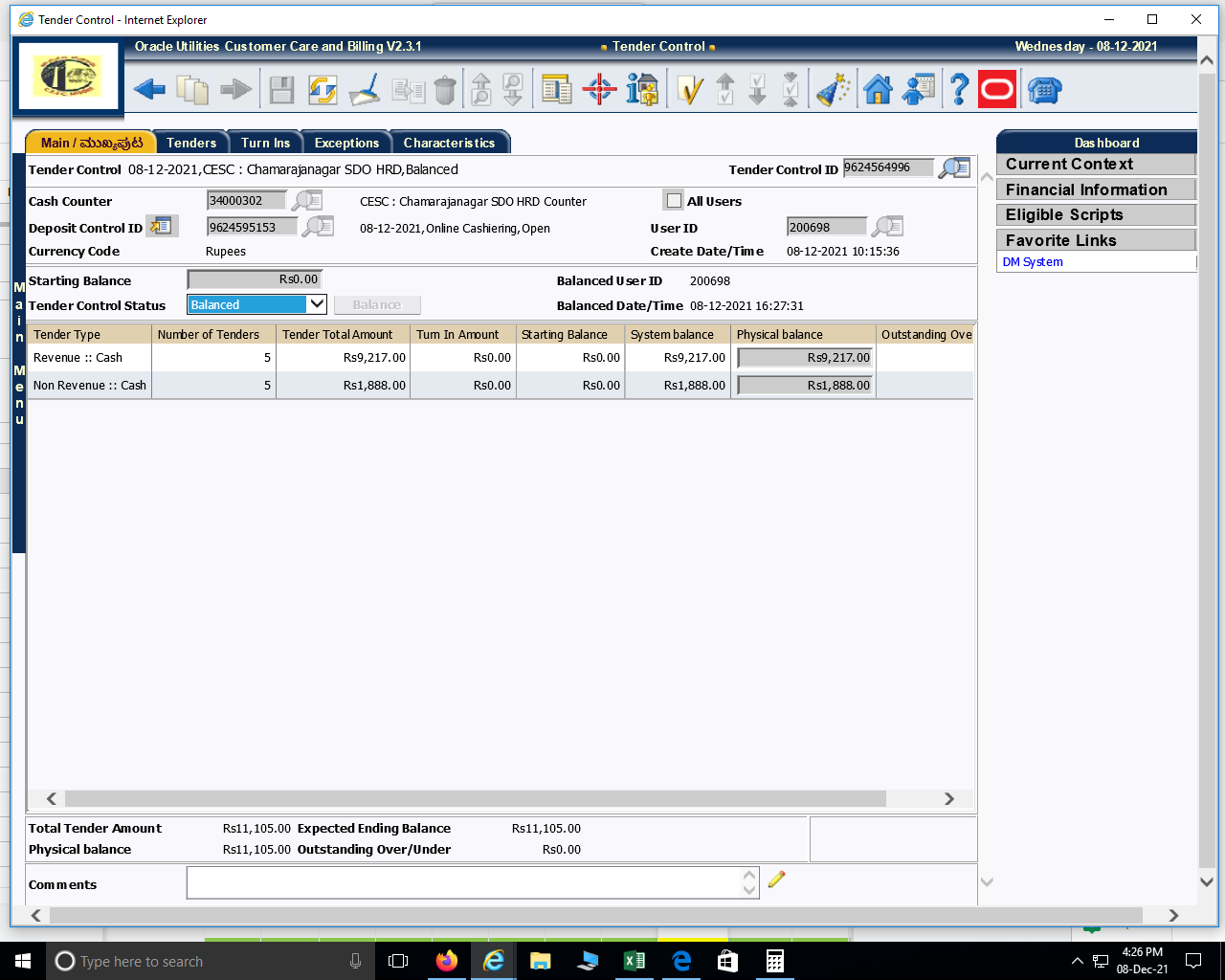Click the Rs1,888.00 physical balance field
Screen dimensions: 1225x980
click(x=805, y=386)
